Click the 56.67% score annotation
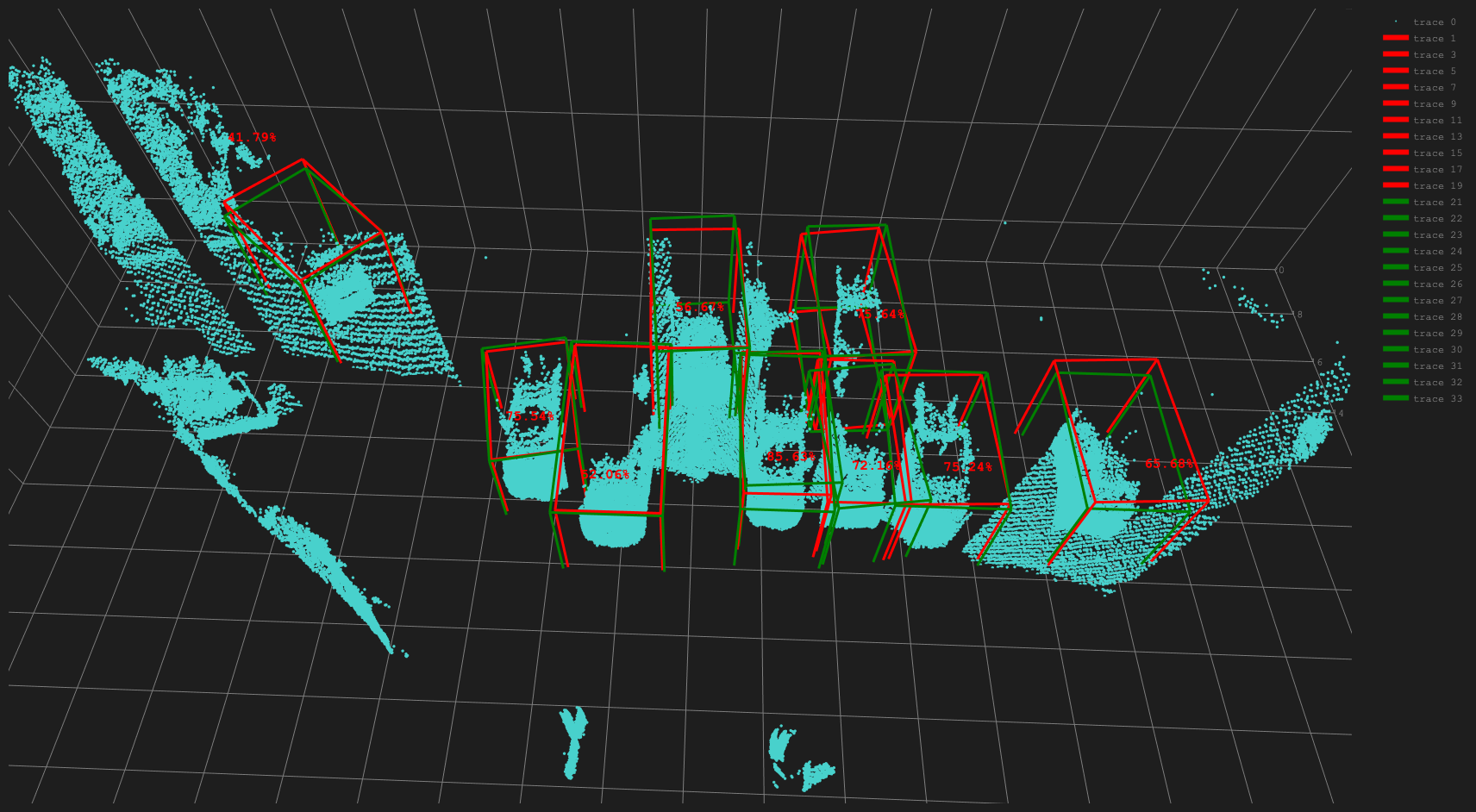Viewport: 1476px width, 812px height. point(700,307)
